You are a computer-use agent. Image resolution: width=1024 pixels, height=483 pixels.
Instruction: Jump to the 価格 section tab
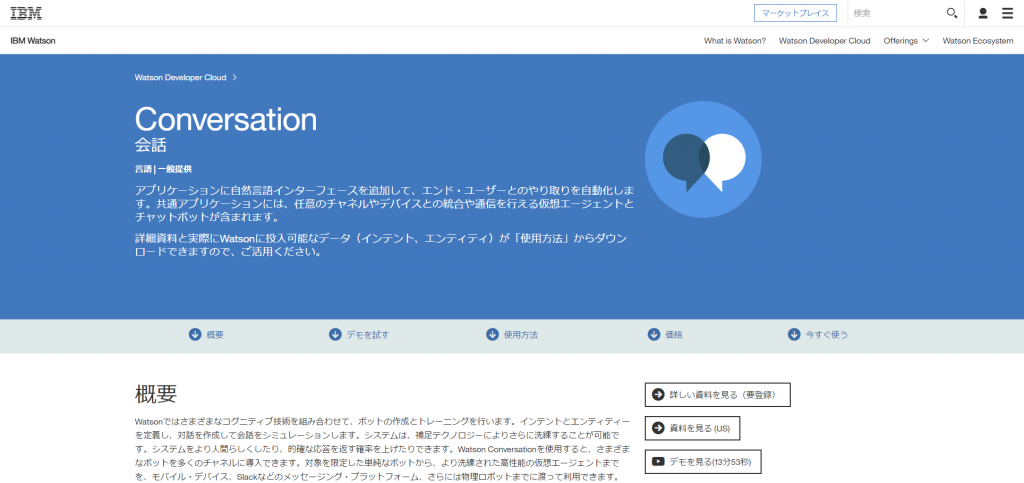click(x=665, y=335)
